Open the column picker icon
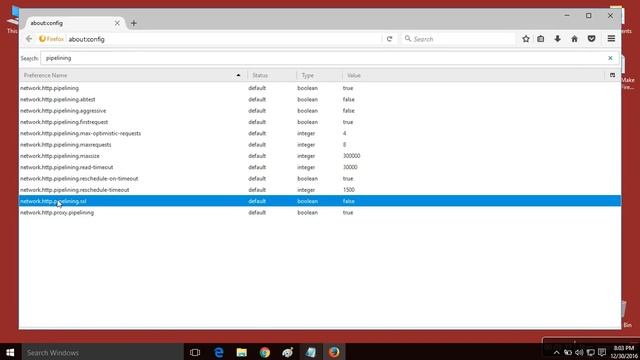640x360 pixels. [x=612, y=75]
